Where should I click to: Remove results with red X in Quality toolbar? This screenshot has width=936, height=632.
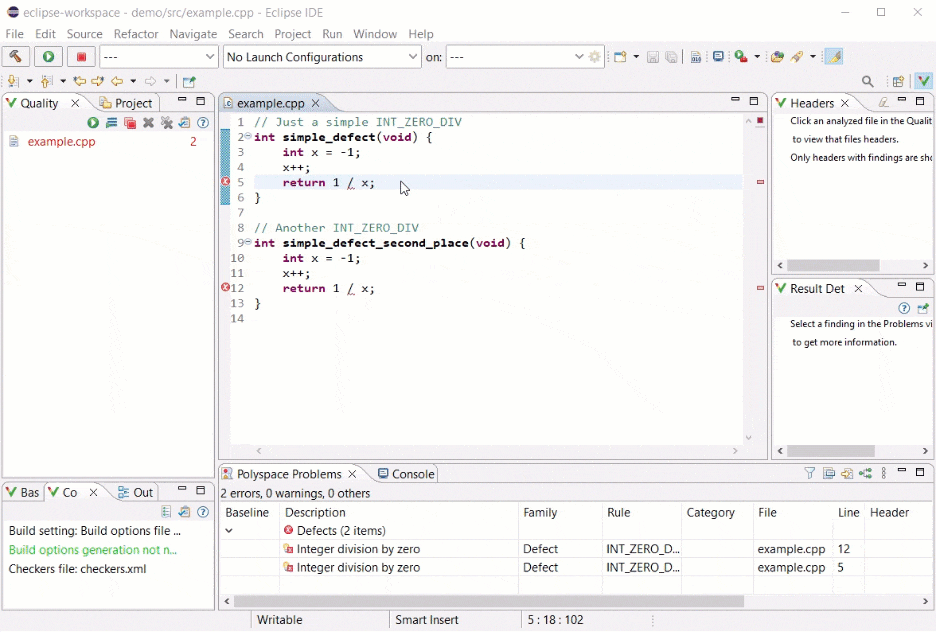click(148, 122)
